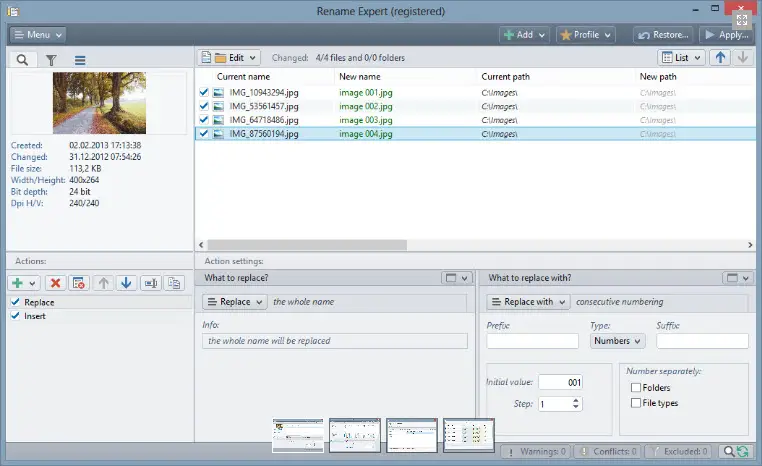The image size is (762, 466).
Task: Open the filter funnel tab
Action: tap(51, 60)
